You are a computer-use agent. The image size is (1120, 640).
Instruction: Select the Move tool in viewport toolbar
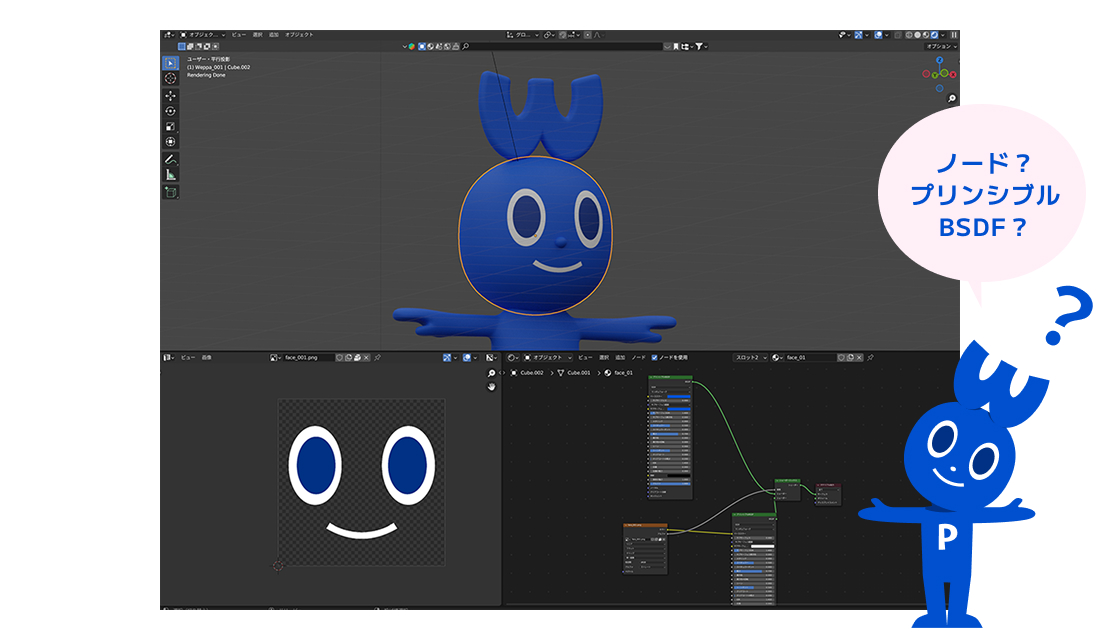click(170, 95)
